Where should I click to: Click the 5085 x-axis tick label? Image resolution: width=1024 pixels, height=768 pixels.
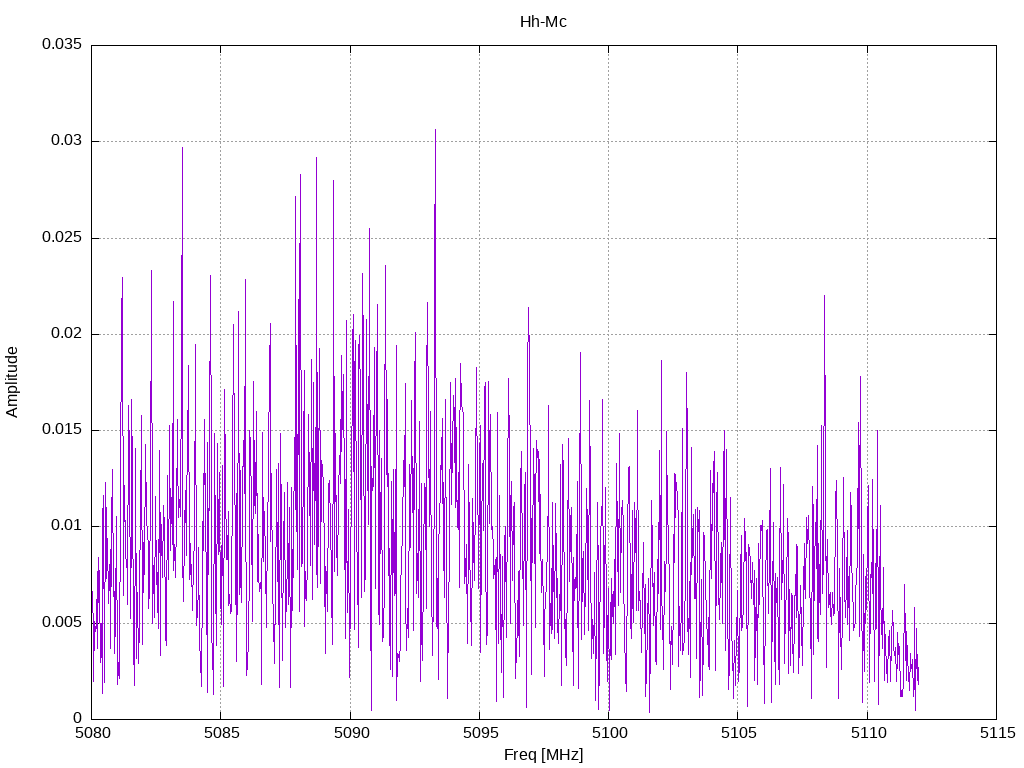[x=221, y=733]
